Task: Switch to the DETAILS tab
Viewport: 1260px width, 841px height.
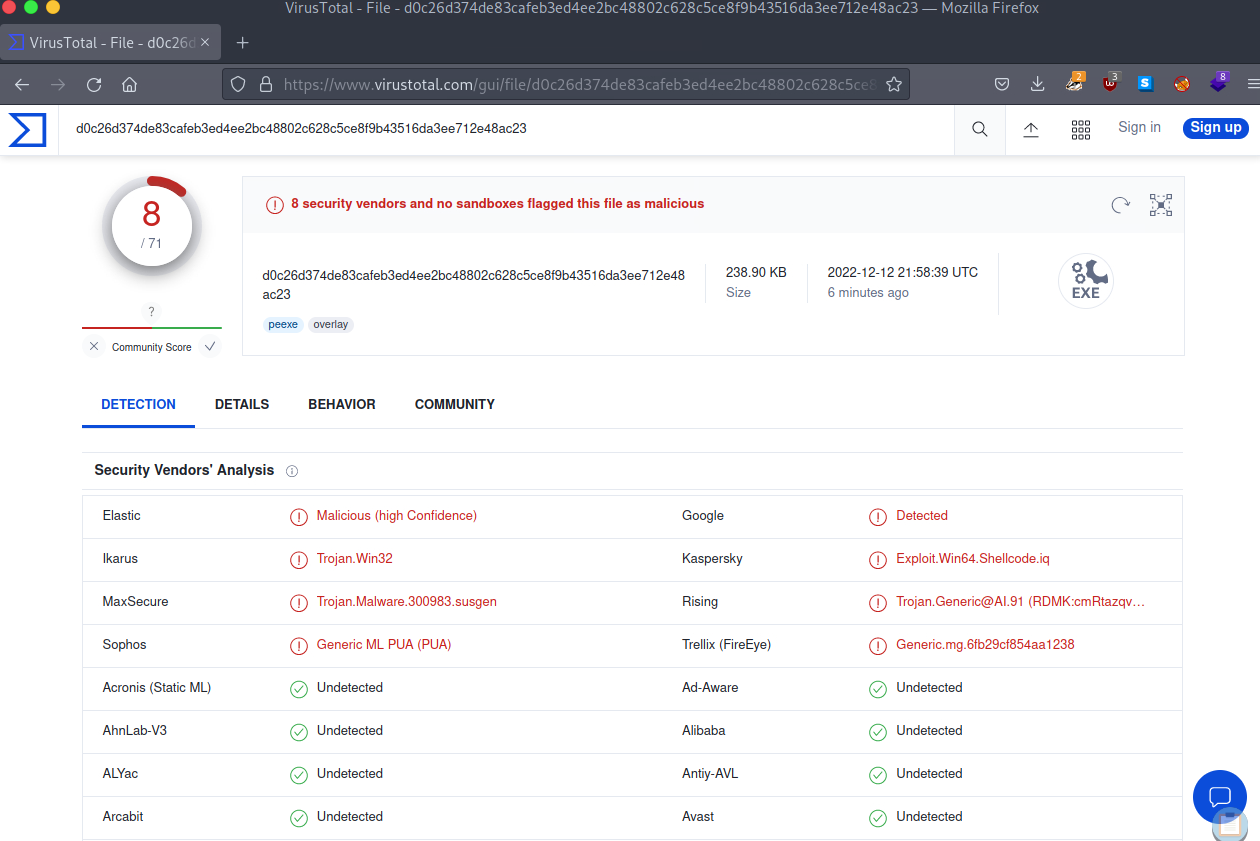Action: tap(242, 404)
